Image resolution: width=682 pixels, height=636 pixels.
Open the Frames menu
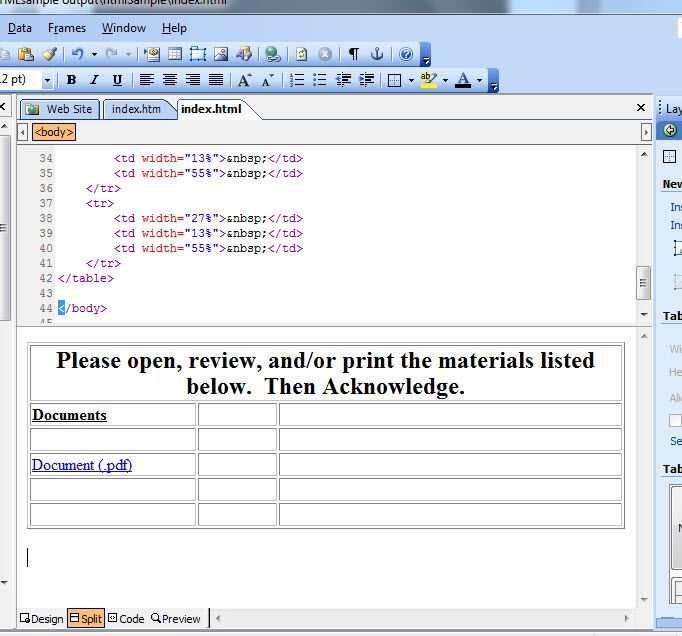point(67,28)
